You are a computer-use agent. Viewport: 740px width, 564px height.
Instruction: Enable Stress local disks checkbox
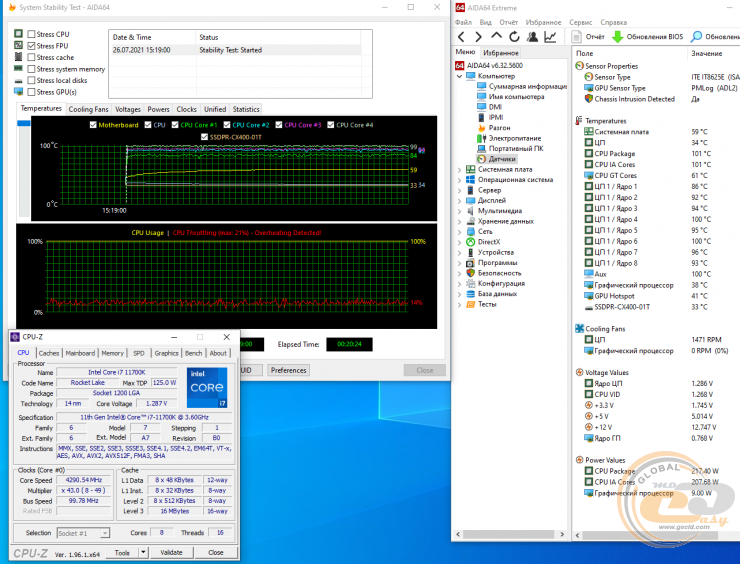[31, 80]
